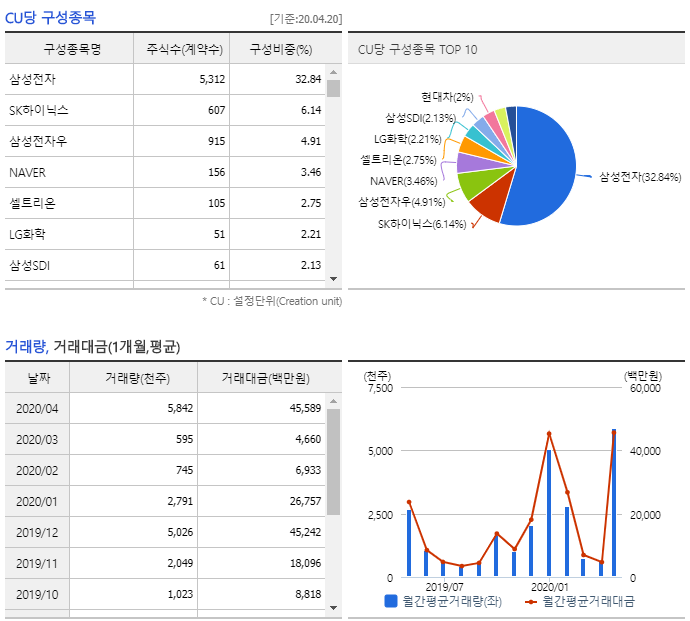Viewport: 690px width, 621px height.
Task: Select the 2019/12 date row
Action: coord(37,533)
